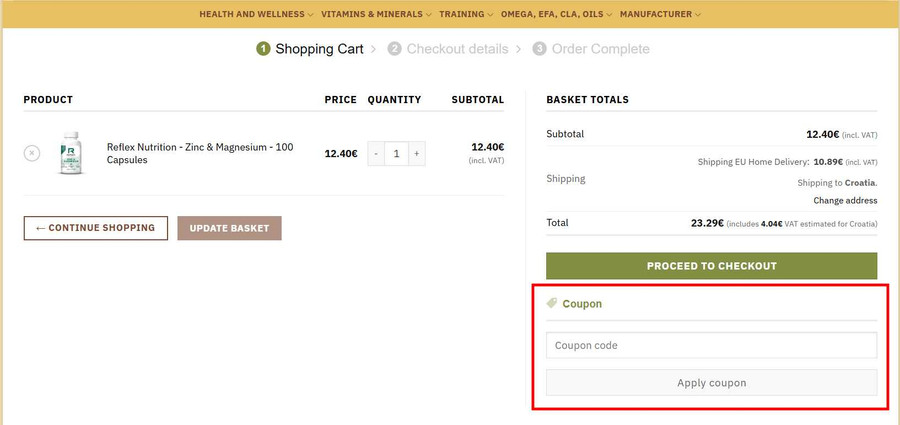The height and width of the screenshot is (425, 900).
Task: Open the Reflex Nutrition product link
Action: pyautogui.click(x=200, y=153)
